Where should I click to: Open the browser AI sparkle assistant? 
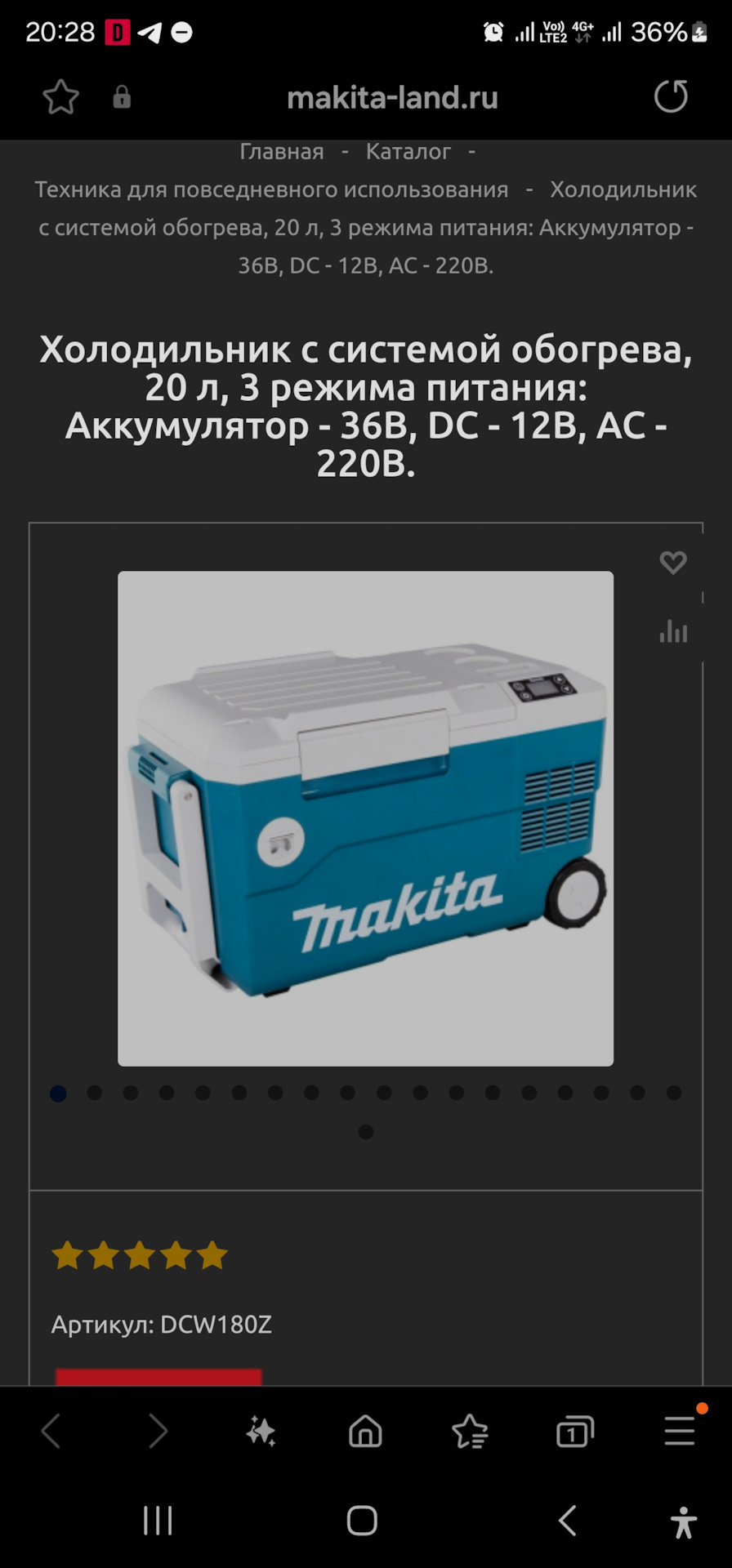(x=261, y=1431)
